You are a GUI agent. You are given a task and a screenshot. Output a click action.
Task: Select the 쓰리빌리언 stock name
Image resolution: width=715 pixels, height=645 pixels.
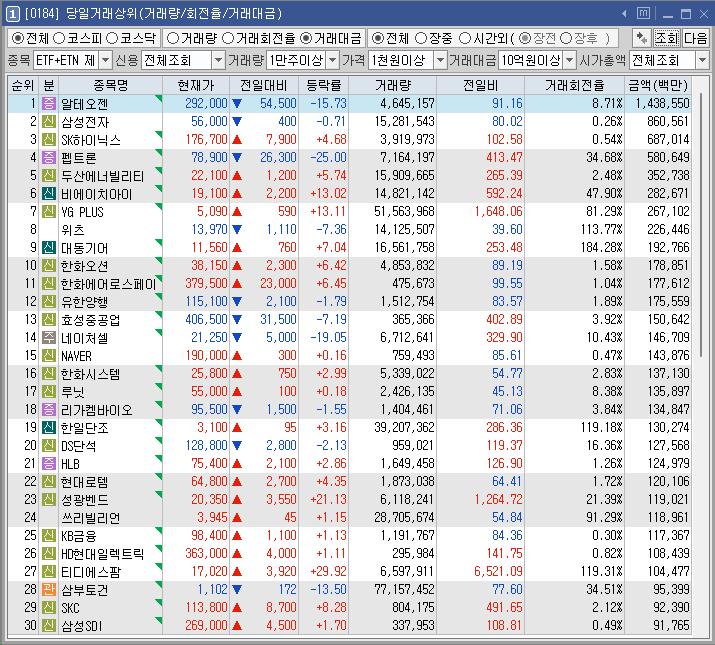coord(91,518)
